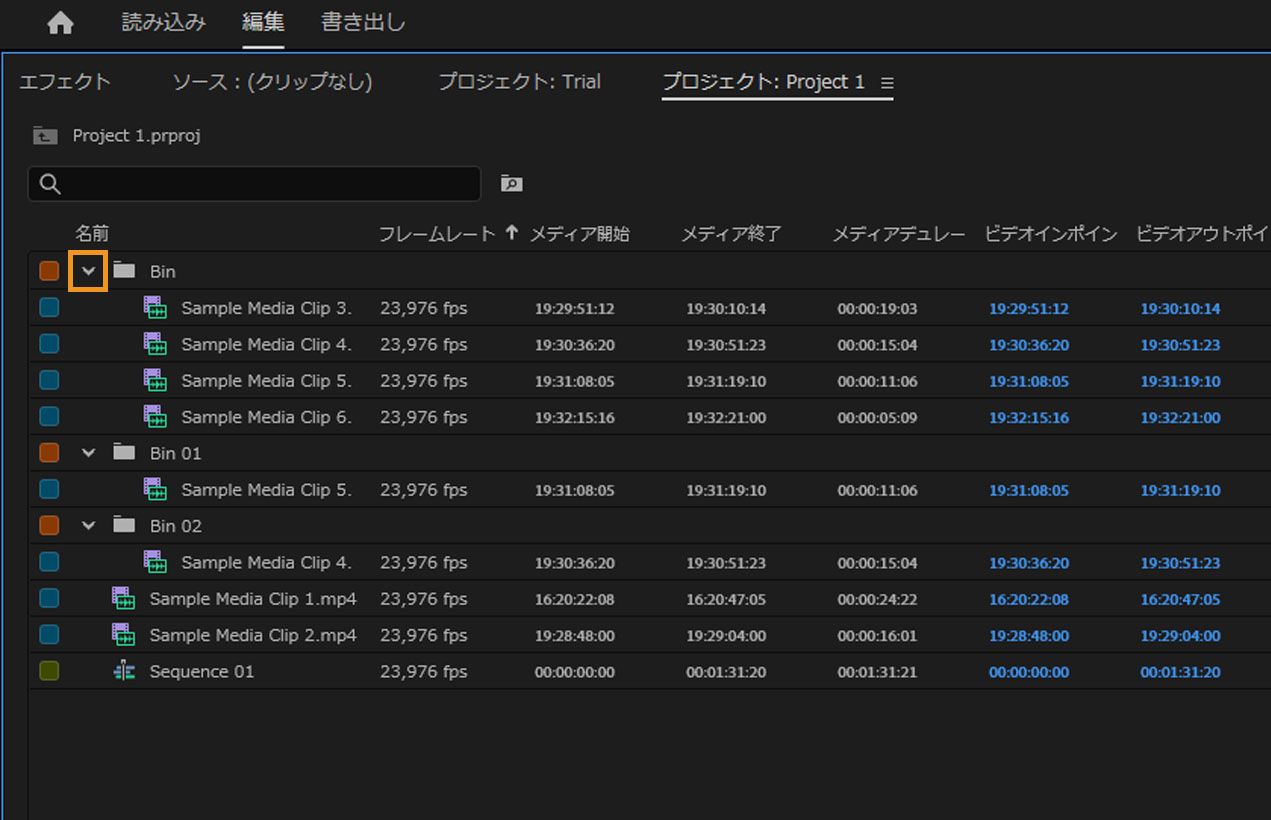Click the clip icon of Sample Media Clip 6
Viewport: 1271px width, 820px height.
click(x=155, y=417)
